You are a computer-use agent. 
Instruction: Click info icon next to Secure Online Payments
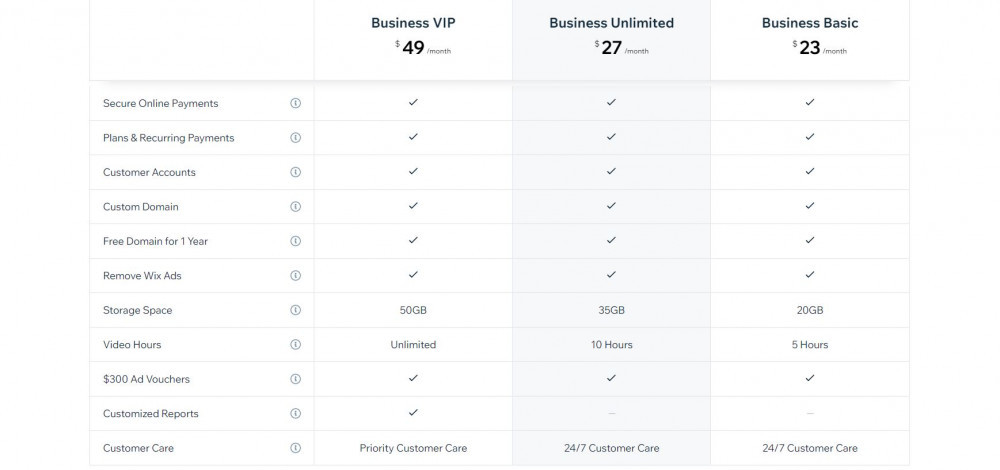click(295, 103)
